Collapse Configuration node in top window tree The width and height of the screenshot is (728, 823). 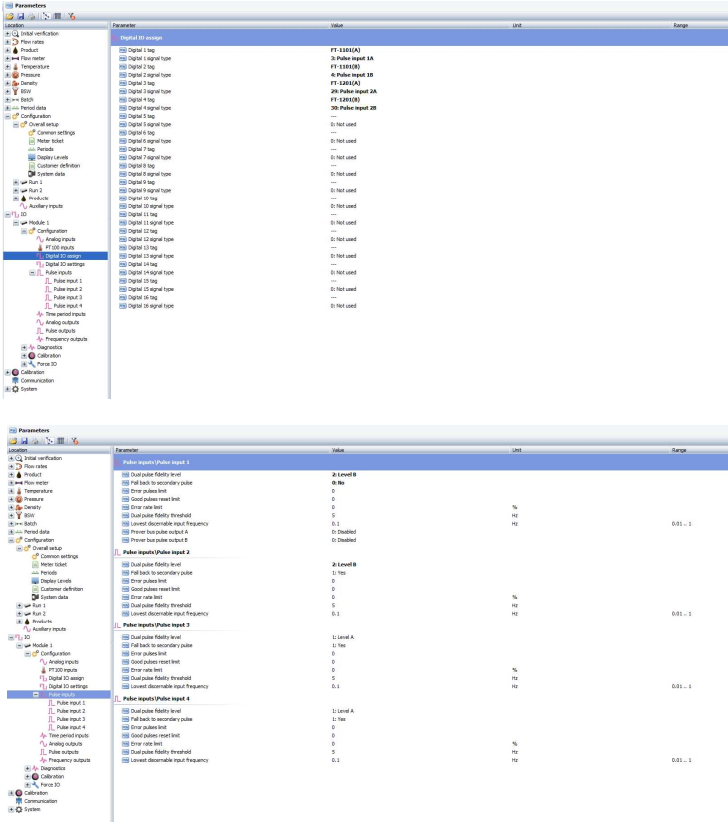coord(7,116)
